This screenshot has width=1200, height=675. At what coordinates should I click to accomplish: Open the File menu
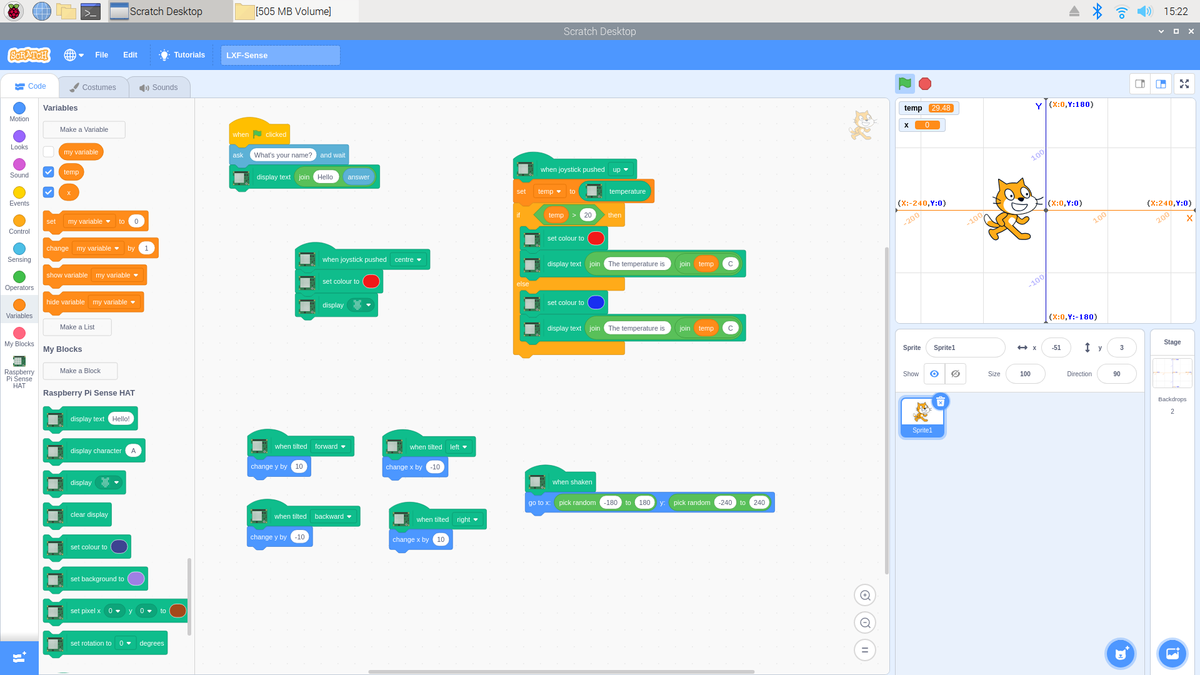[x=101, y=55]
